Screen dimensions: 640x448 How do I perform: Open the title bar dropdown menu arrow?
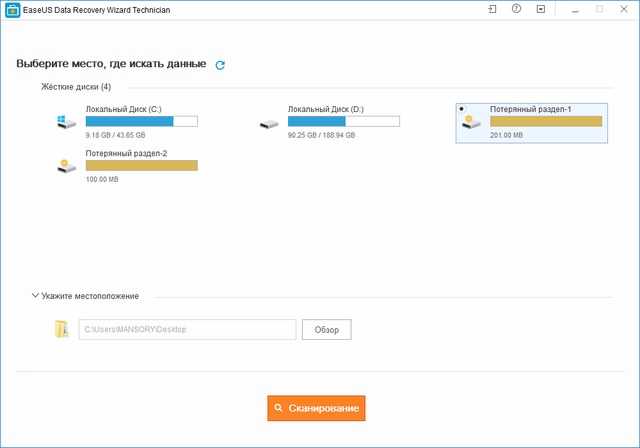pos(541,9)
